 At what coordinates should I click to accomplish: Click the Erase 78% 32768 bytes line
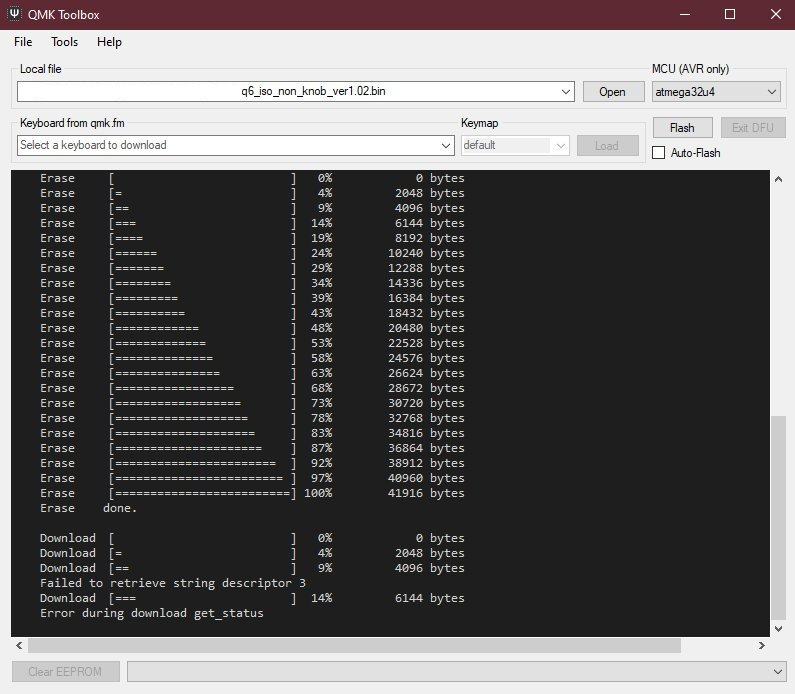[252, 418]
